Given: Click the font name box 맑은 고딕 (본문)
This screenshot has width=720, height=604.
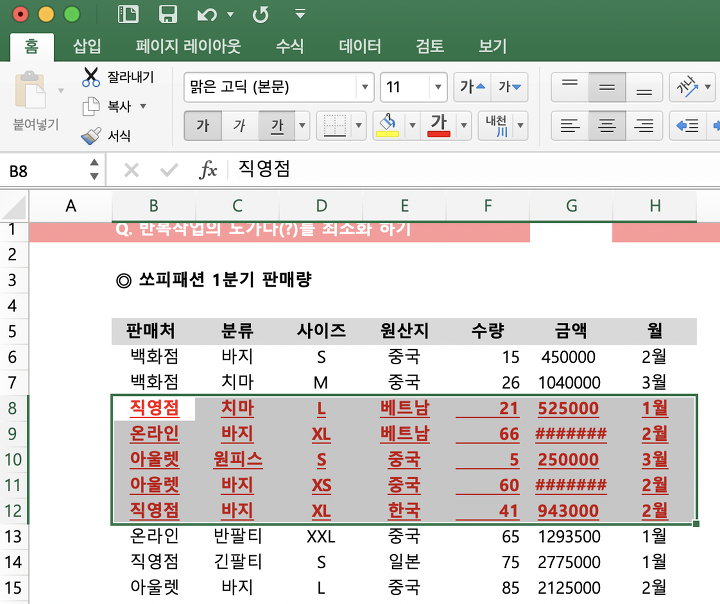Looking at the screenshot, I should click(271, 87).
